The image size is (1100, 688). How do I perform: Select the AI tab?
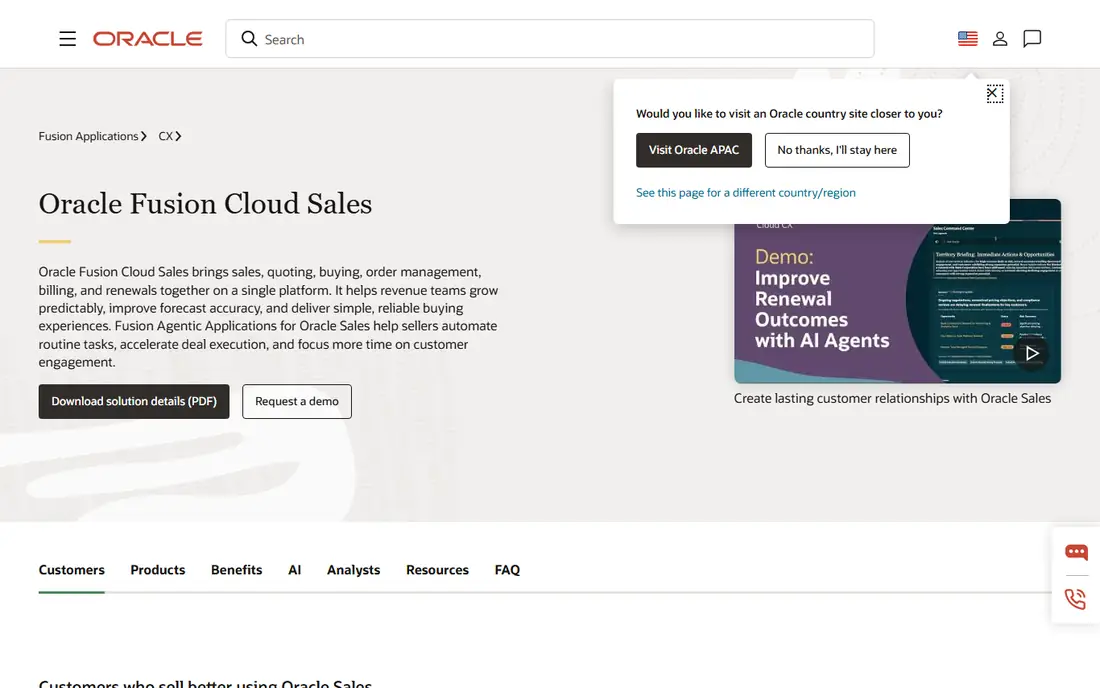click(x=295, y=569)
